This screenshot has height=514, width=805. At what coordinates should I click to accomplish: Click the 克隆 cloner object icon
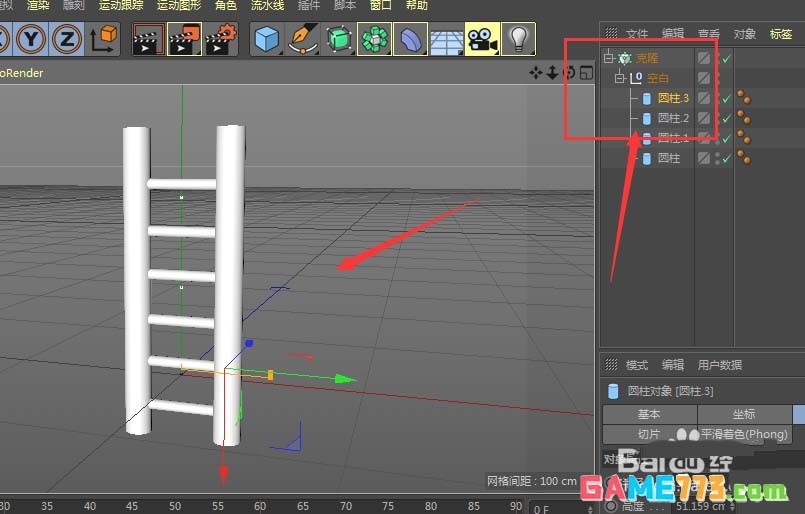625,58
